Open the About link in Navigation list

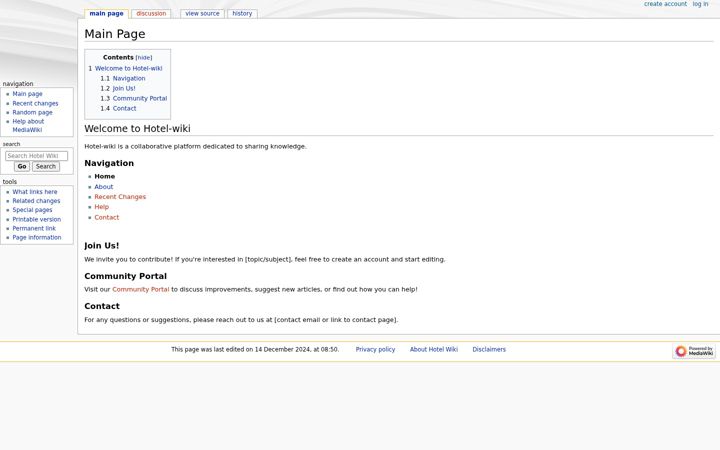[103, 187]
